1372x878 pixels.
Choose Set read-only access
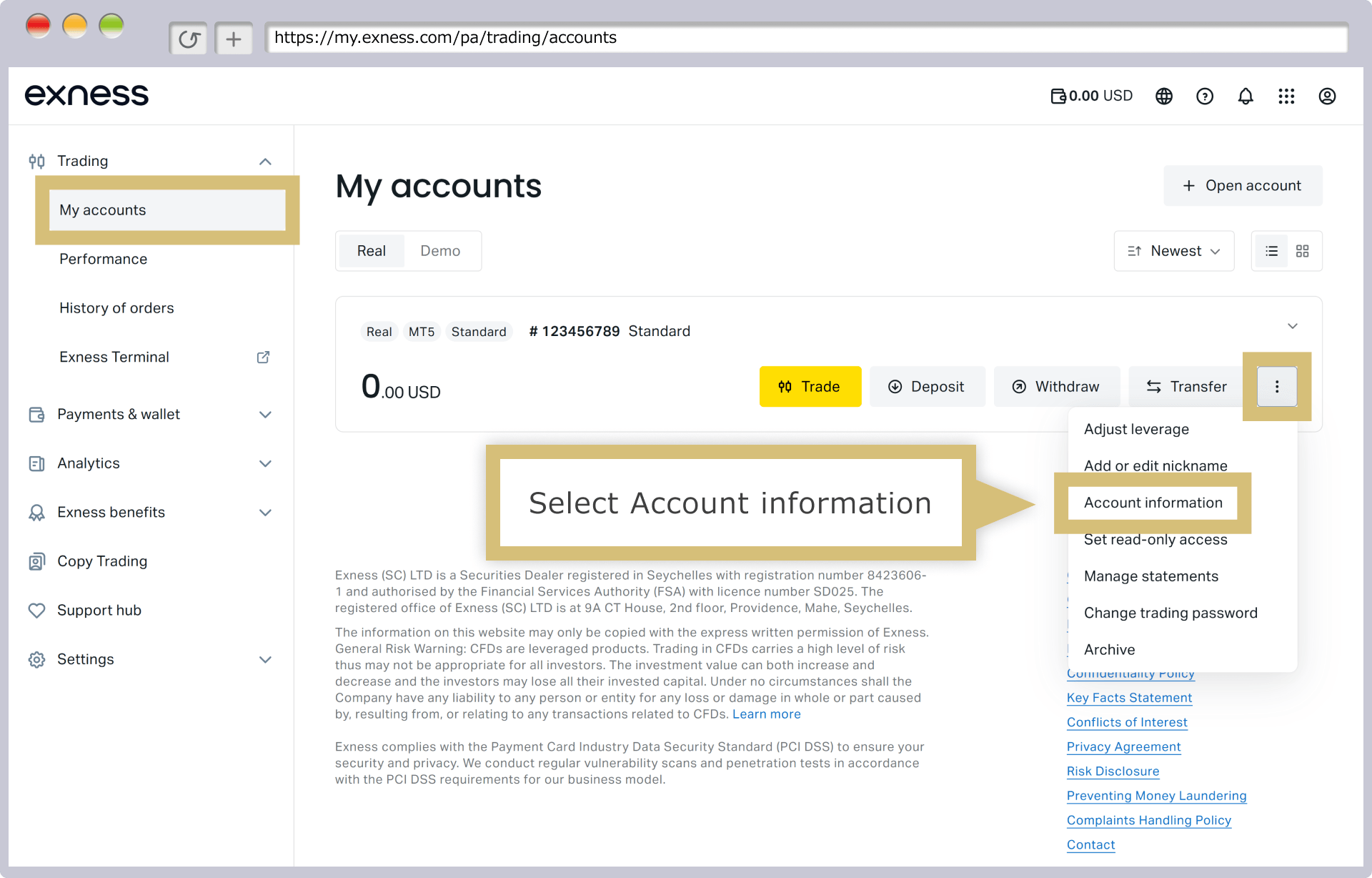click(1155, 540)
